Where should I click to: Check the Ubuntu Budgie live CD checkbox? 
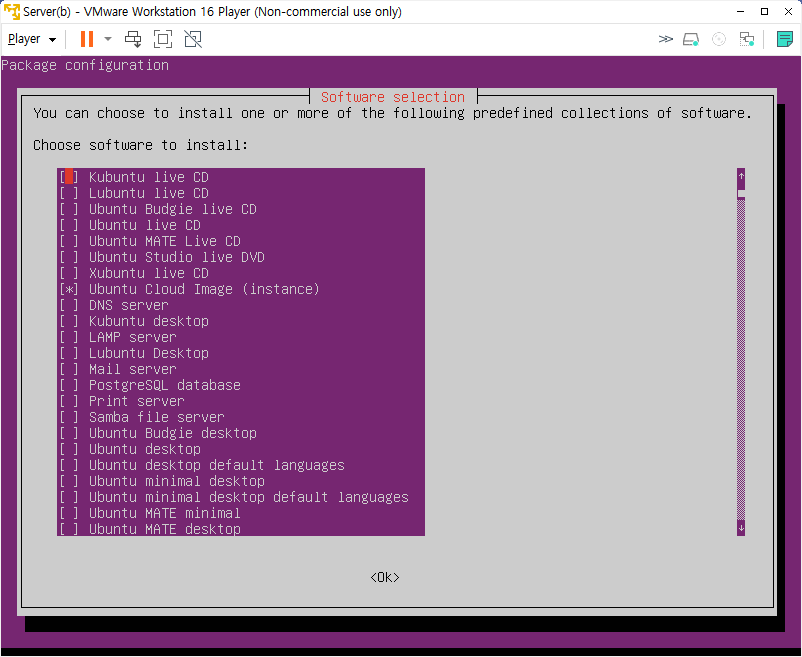[x=69, y=209]
